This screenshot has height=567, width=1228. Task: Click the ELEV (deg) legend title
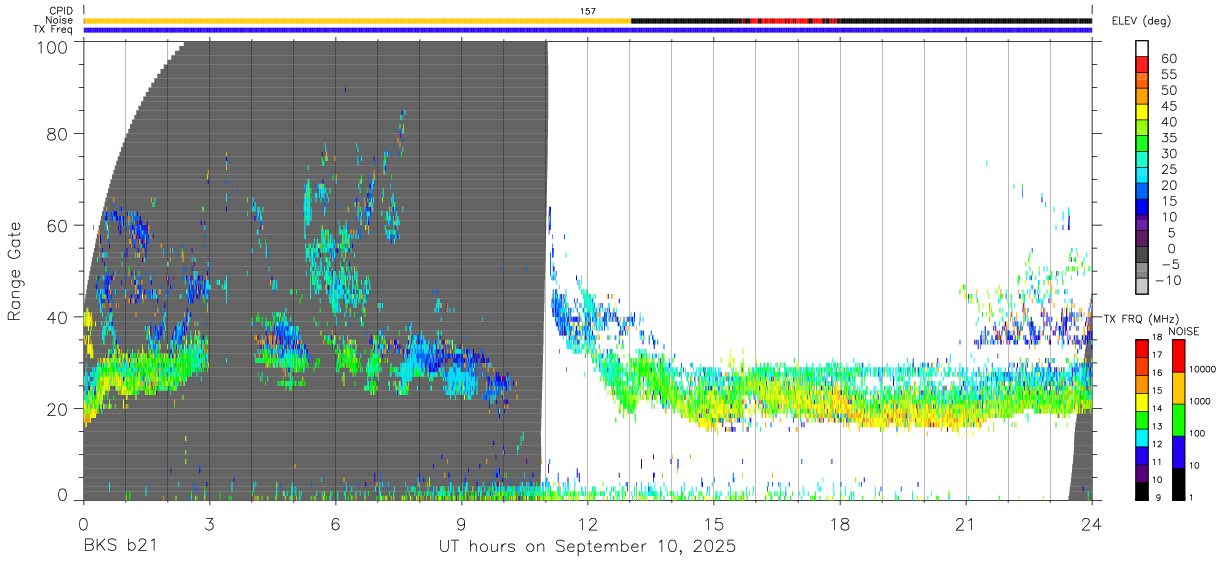[1142, 20]
